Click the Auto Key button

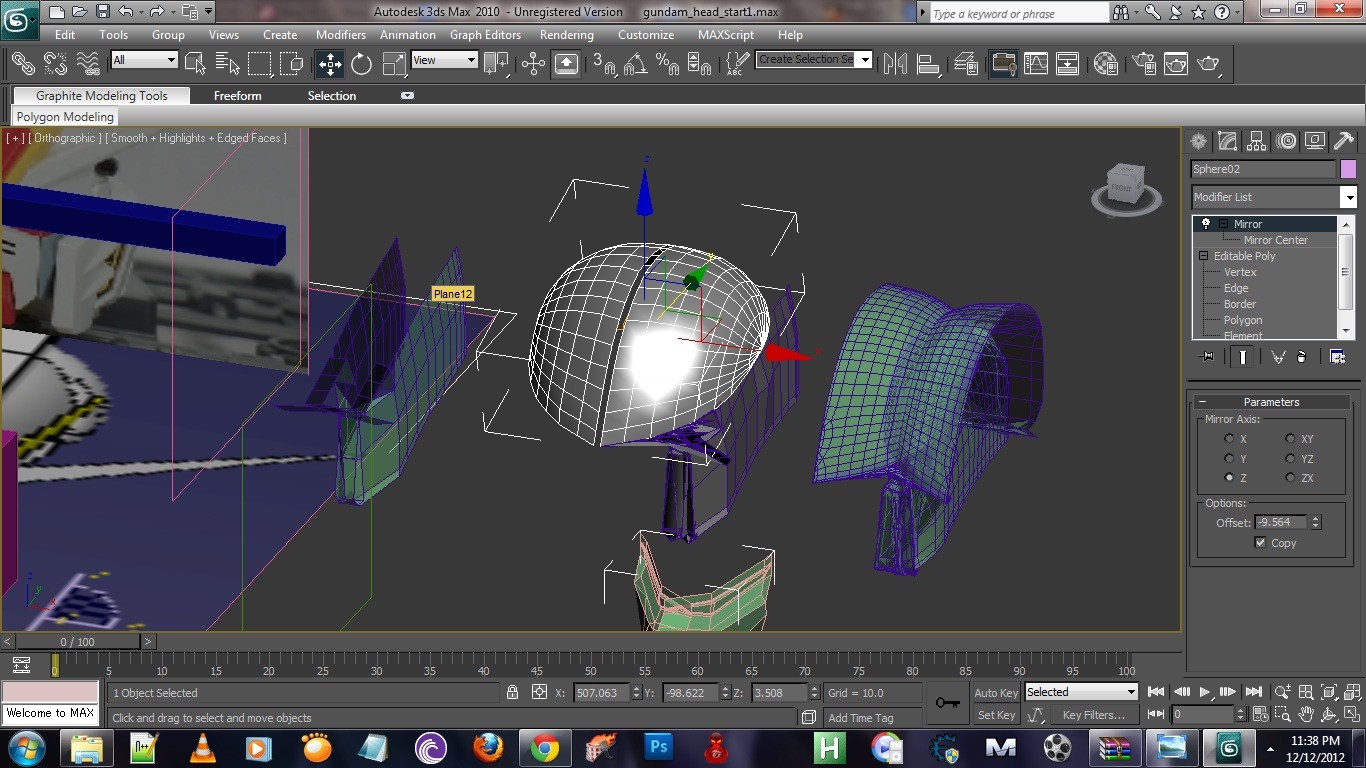point(996,693)
